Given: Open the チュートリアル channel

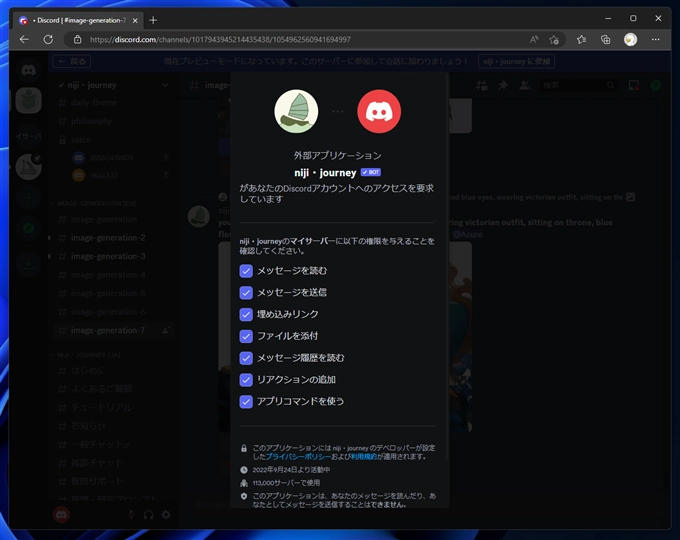Looking at the screenshot, I should click(113, 408).
